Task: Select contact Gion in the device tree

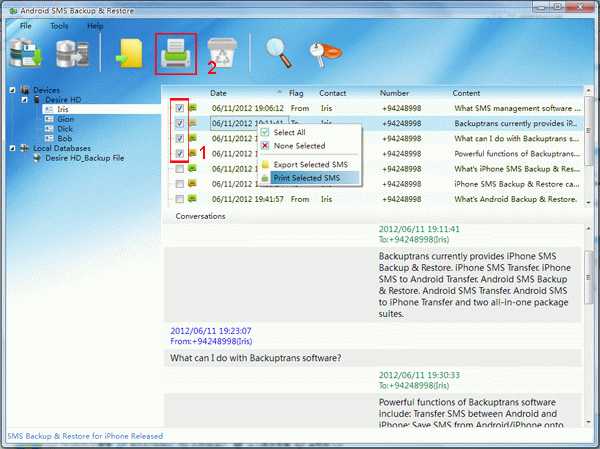Action: [64, 118]
